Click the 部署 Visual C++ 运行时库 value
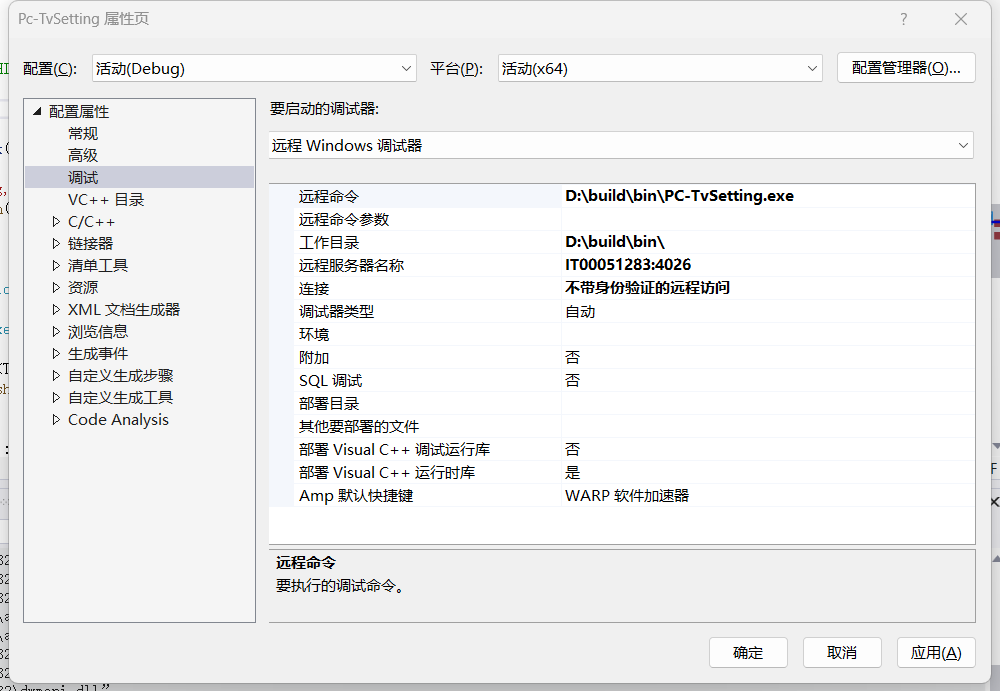 (x=766, y=472)
